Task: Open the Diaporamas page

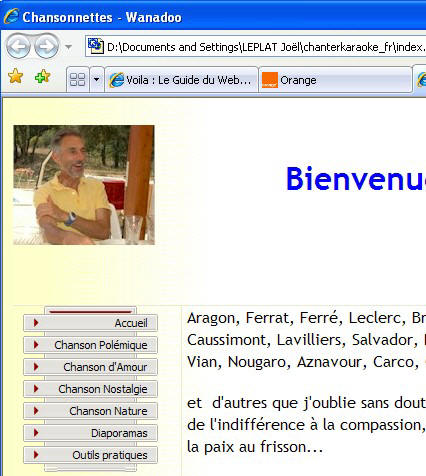Action: tap(90, 433)
